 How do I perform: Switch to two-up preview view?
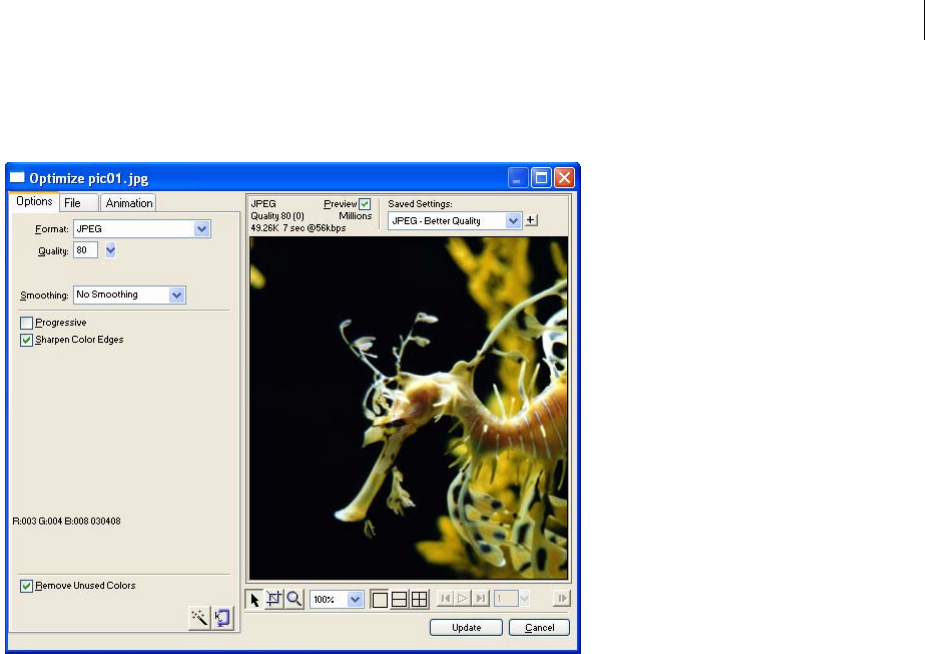[399, 600]
